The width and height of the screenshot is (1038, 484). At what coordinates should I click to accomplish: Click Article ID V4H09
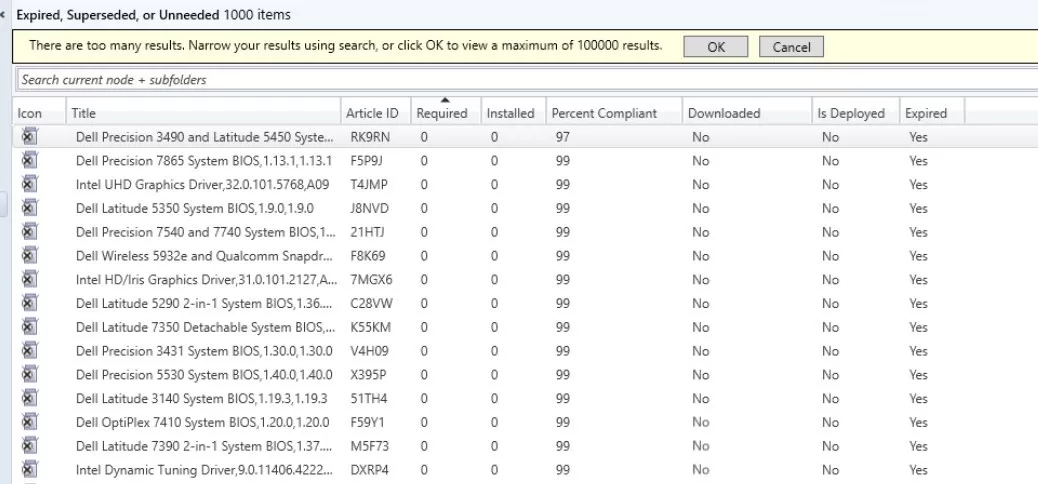pos(369,352)
